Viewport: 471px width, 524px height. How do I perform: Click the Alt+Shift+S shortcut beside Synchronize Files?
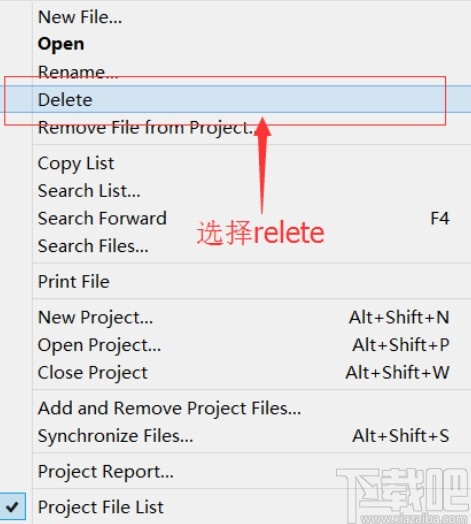[401, 436]
